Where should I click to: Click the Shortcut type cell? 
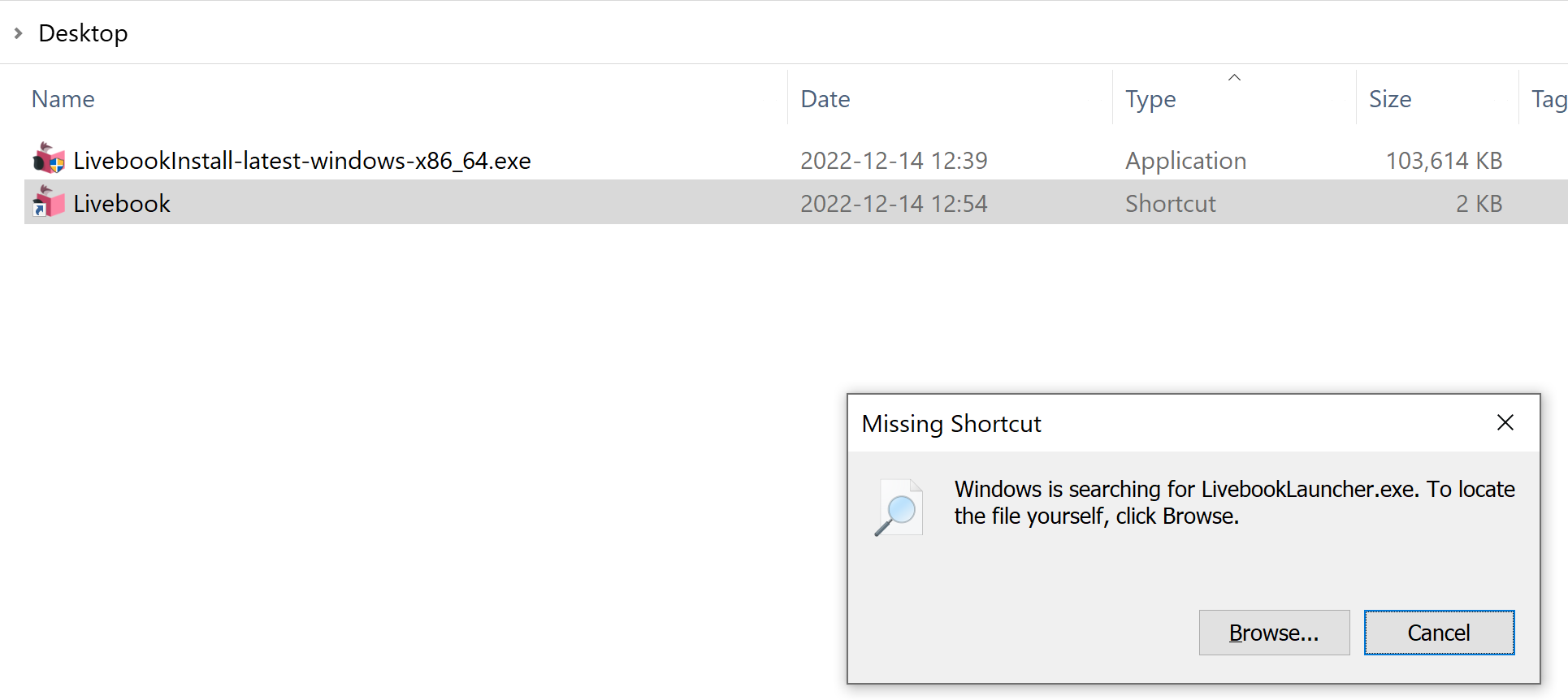tap(1171, 203)
